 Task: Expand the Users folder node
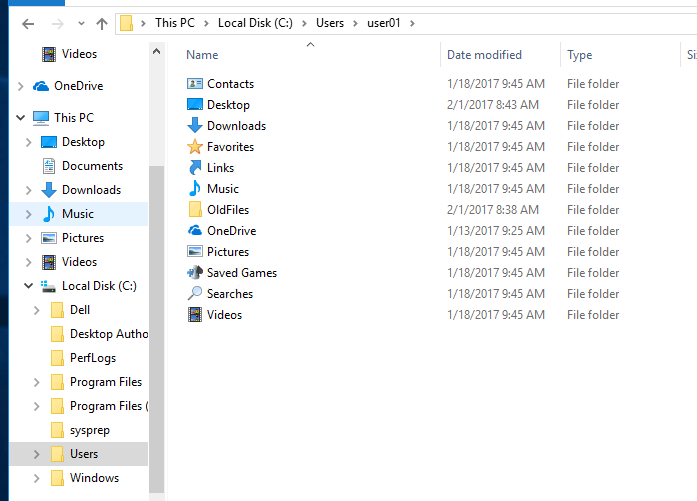(x=36, y=454)
